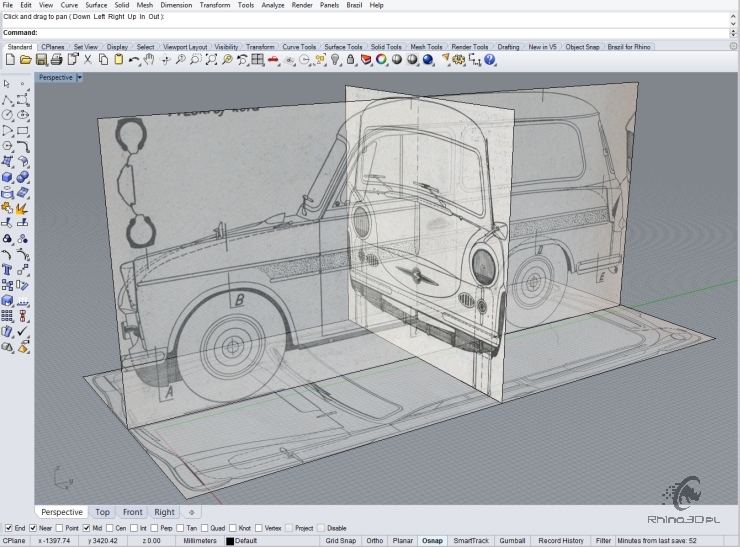Viewport: 740px width, 547px height.
Task: Select the Box solid tool
Action: [8, 177]
